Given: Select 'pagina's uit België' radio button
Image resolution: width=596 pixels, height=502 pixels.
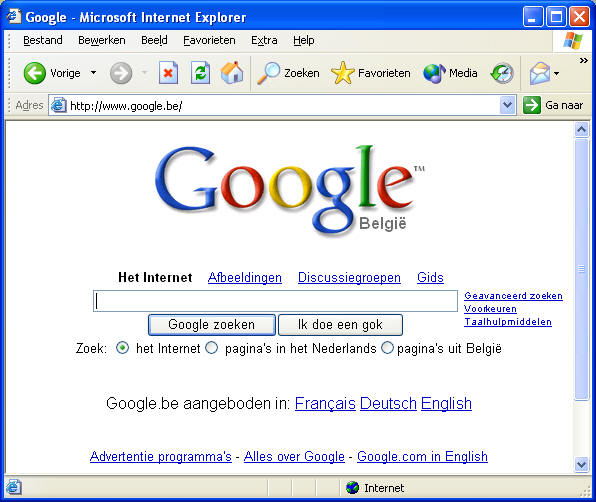Looking at the screenshot, I should [x=387, y=348].
